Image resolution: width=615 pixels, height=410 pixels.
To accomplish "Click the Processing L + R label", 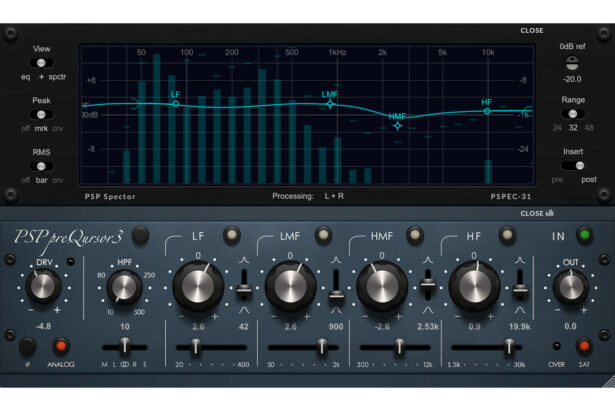I will coord(308,196).
